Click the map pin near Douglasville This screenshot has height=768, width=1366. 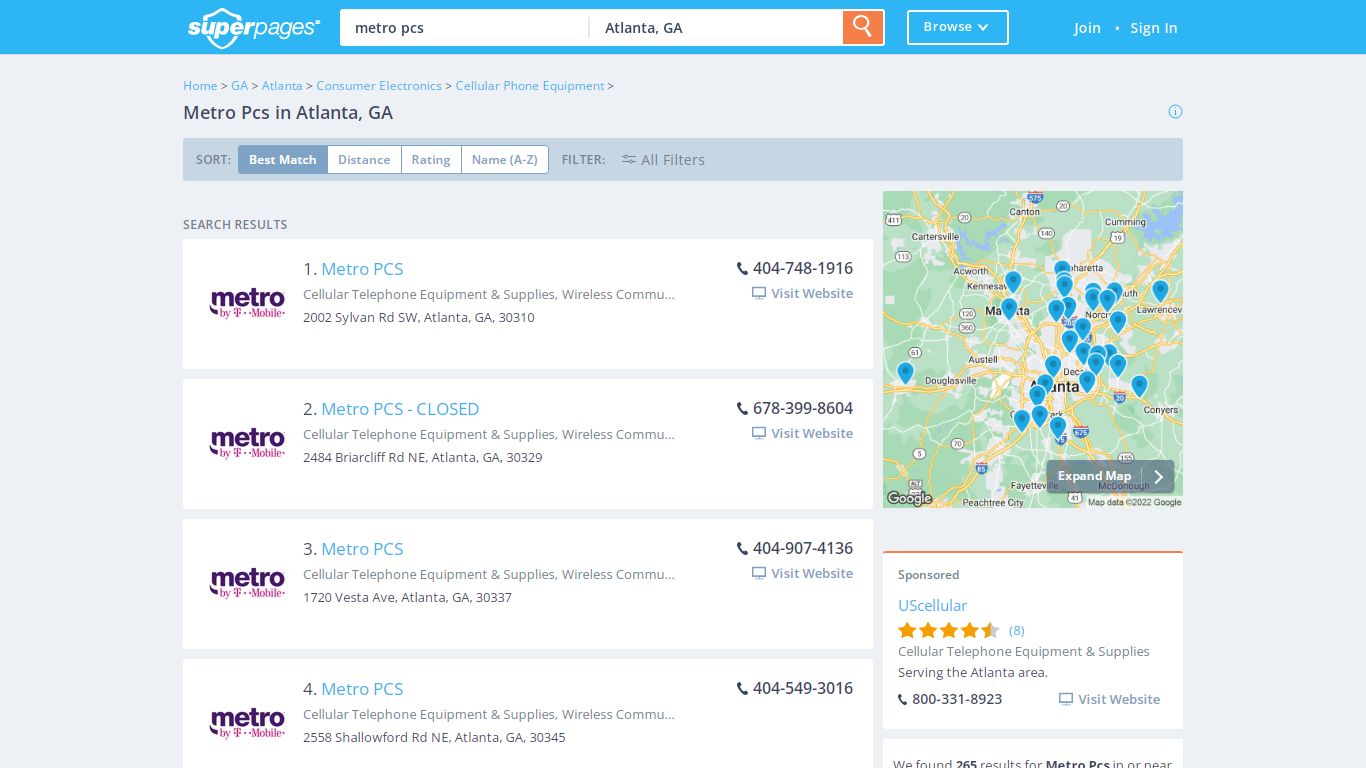pos(906,373)
